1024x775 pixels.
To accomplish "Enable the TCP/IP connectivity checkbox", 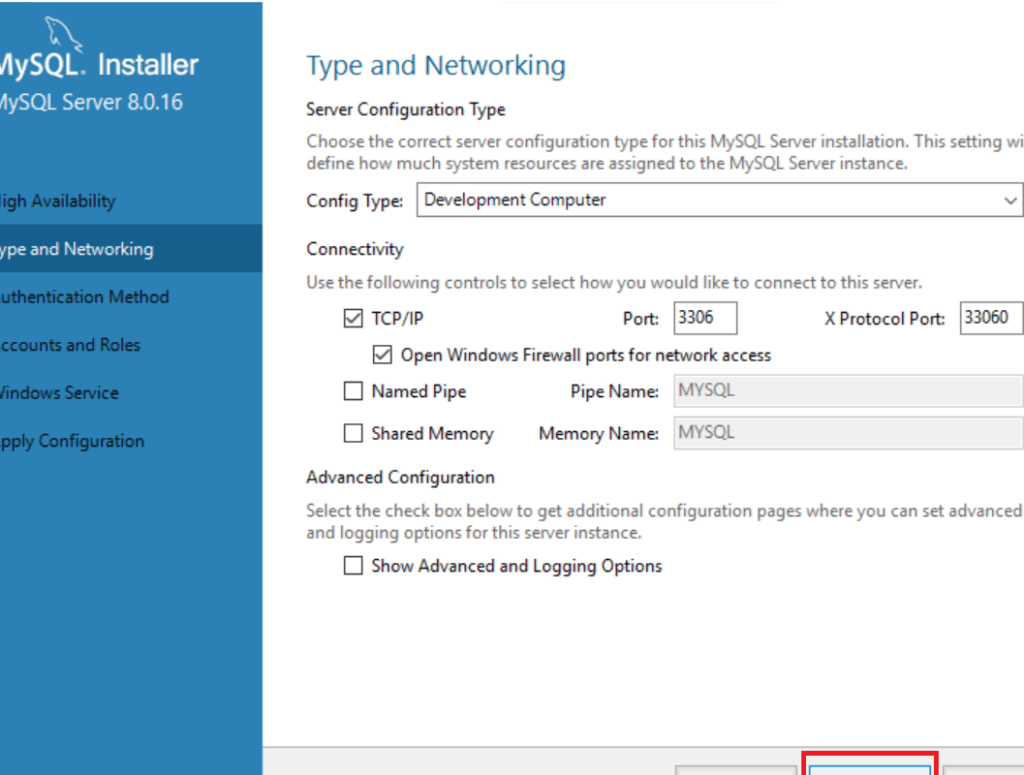I will pos(353,317).
